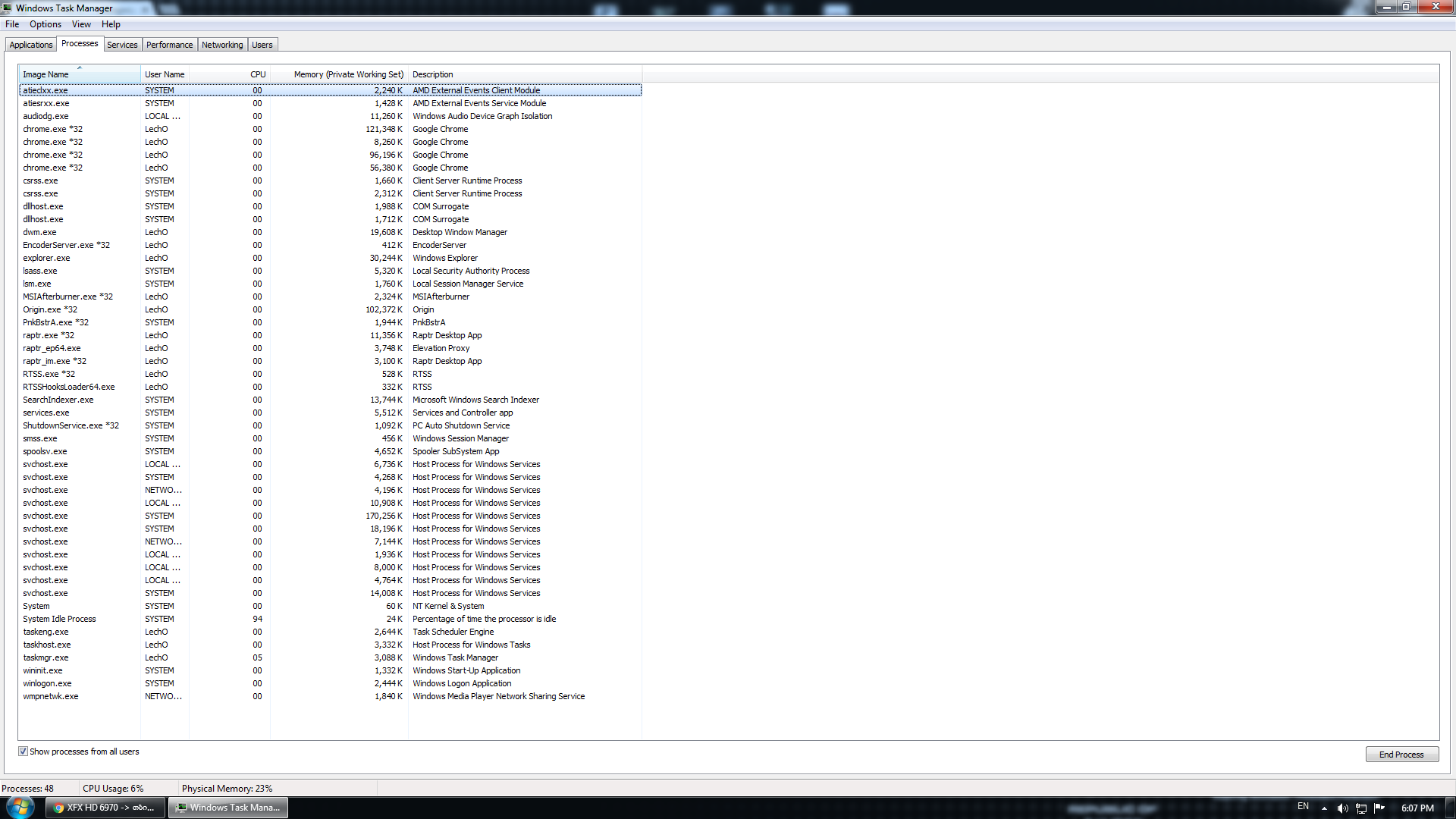Expand hidden tray icons arrow
This screenshot has width=1456, height=819.
(x=1324, y=808)
